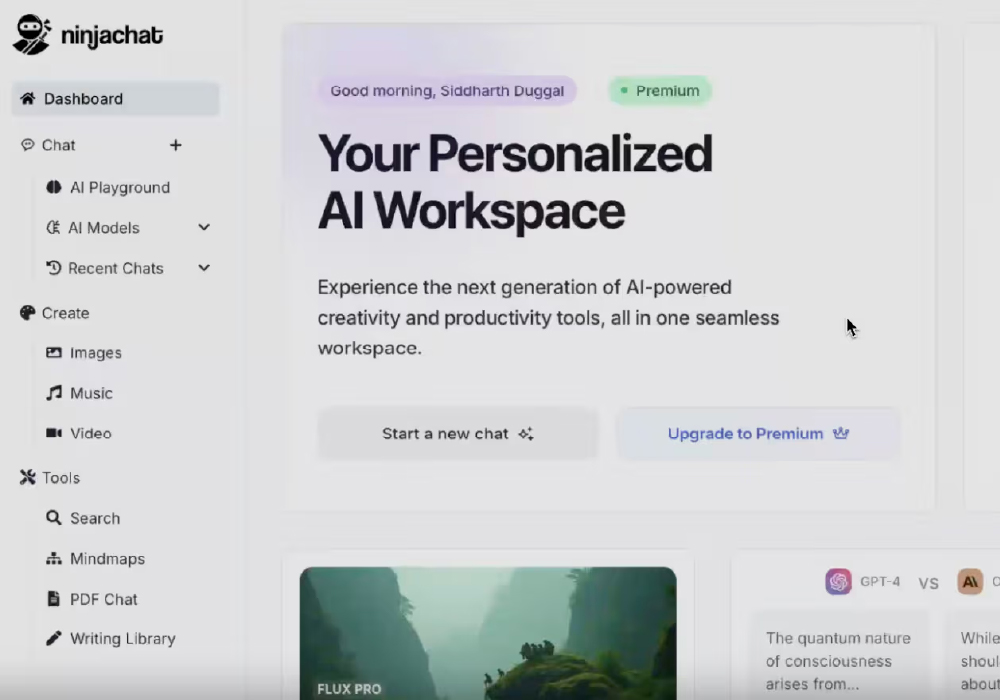Open the Create section in sidebar
The width and height of the screenshot is (1000, 700).
click(65, 313)
